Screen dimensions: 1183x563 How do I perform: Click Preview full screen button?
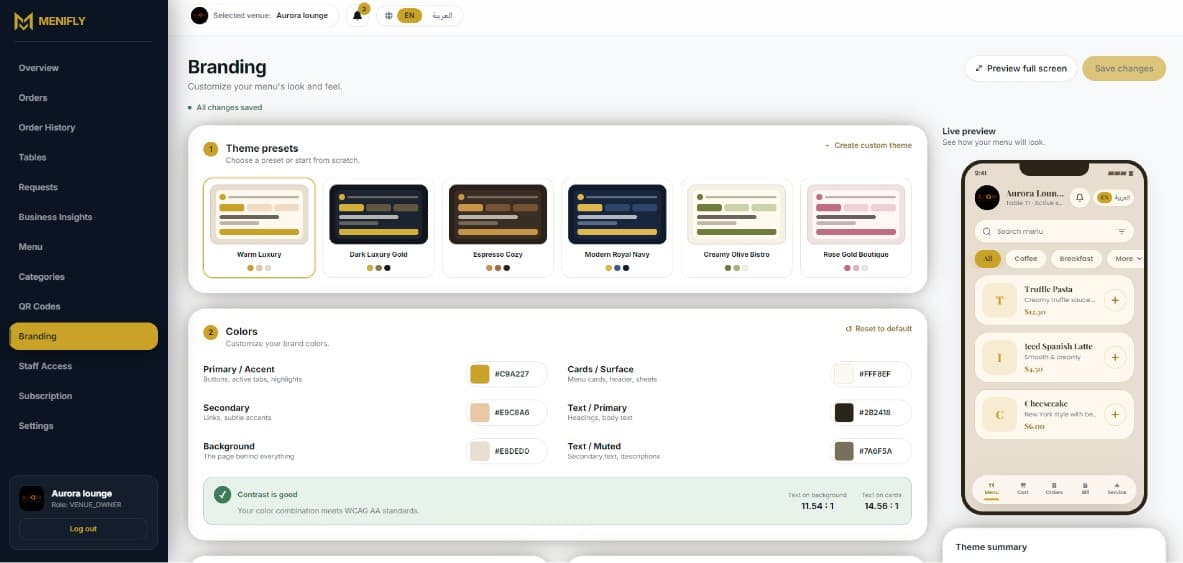tap(1021, 68)
